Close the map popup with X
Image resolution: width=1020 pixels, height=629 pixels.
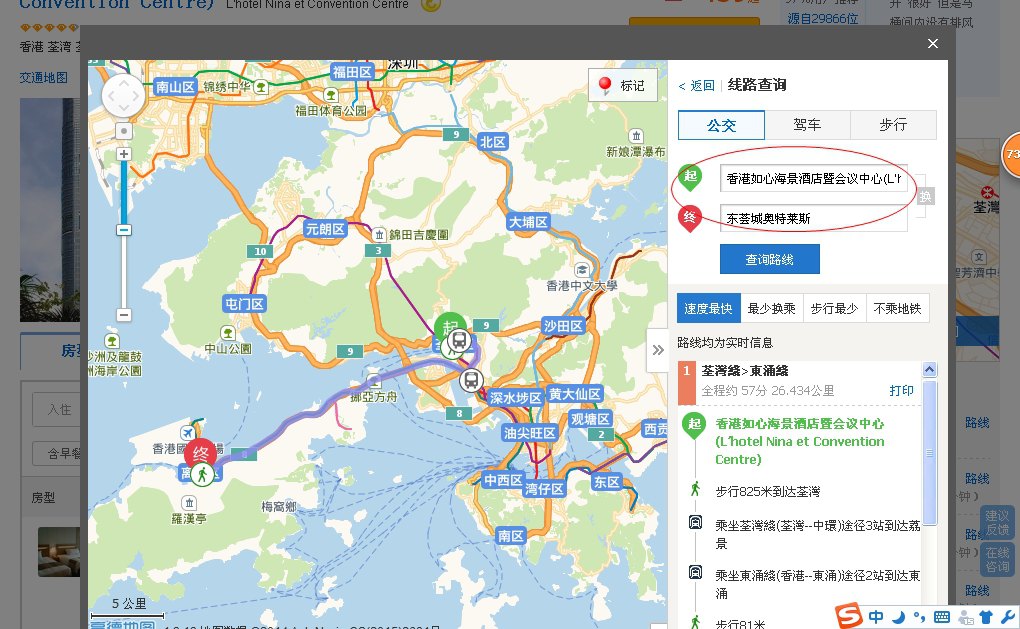tap(933, 44)
